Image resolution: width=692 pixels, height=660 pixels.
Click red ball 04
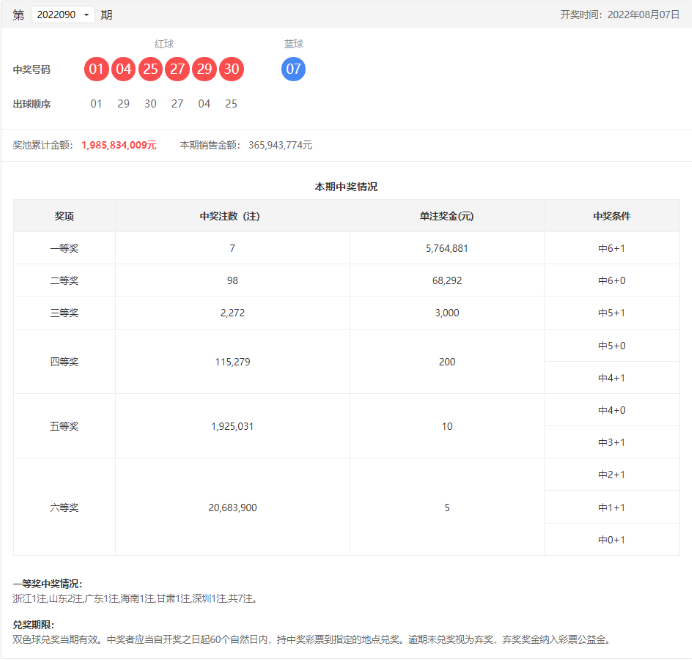click(124, 69)
